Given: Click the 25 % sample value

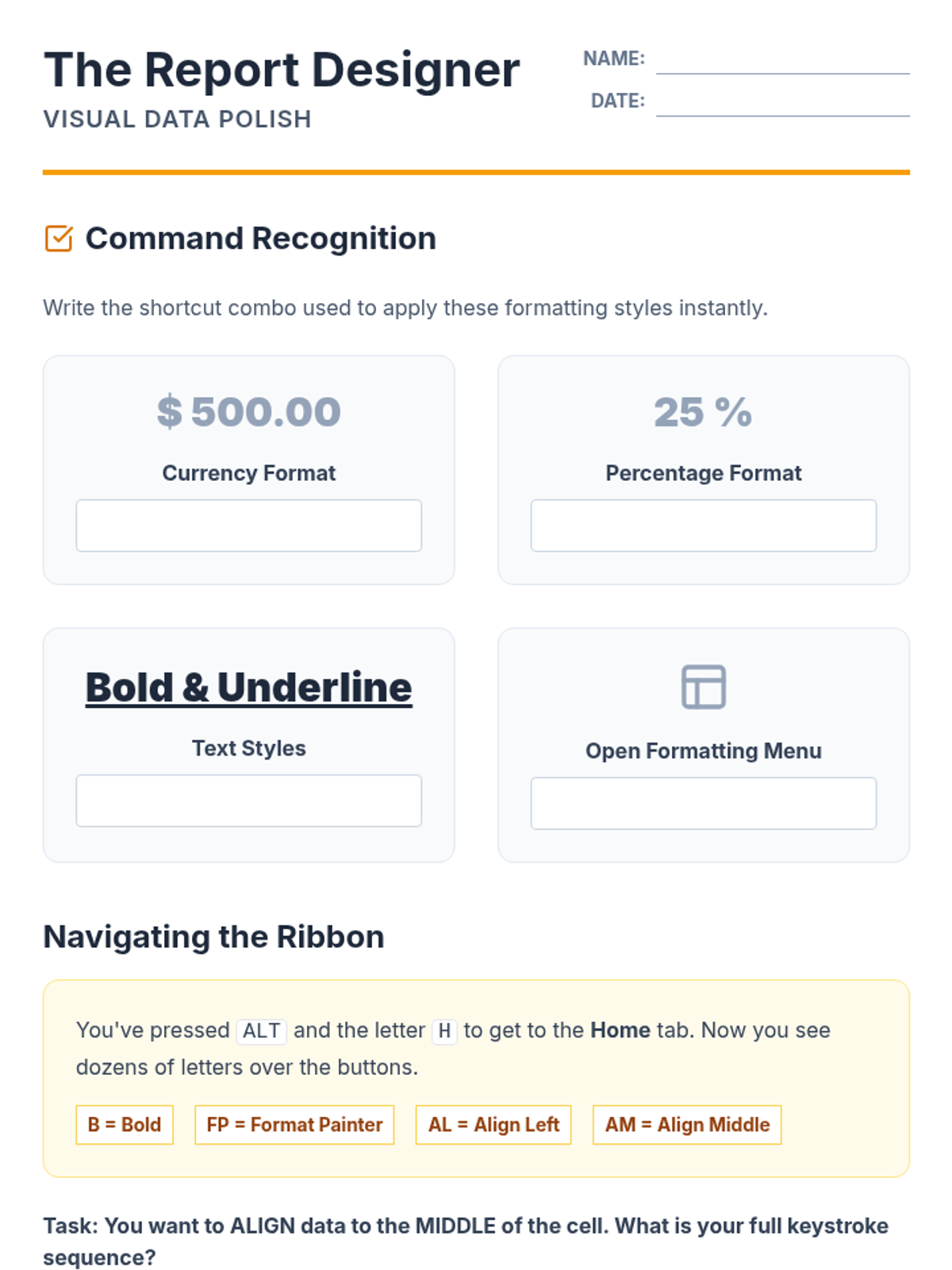Looking at the screenshot, I should [x=703, y=412].
